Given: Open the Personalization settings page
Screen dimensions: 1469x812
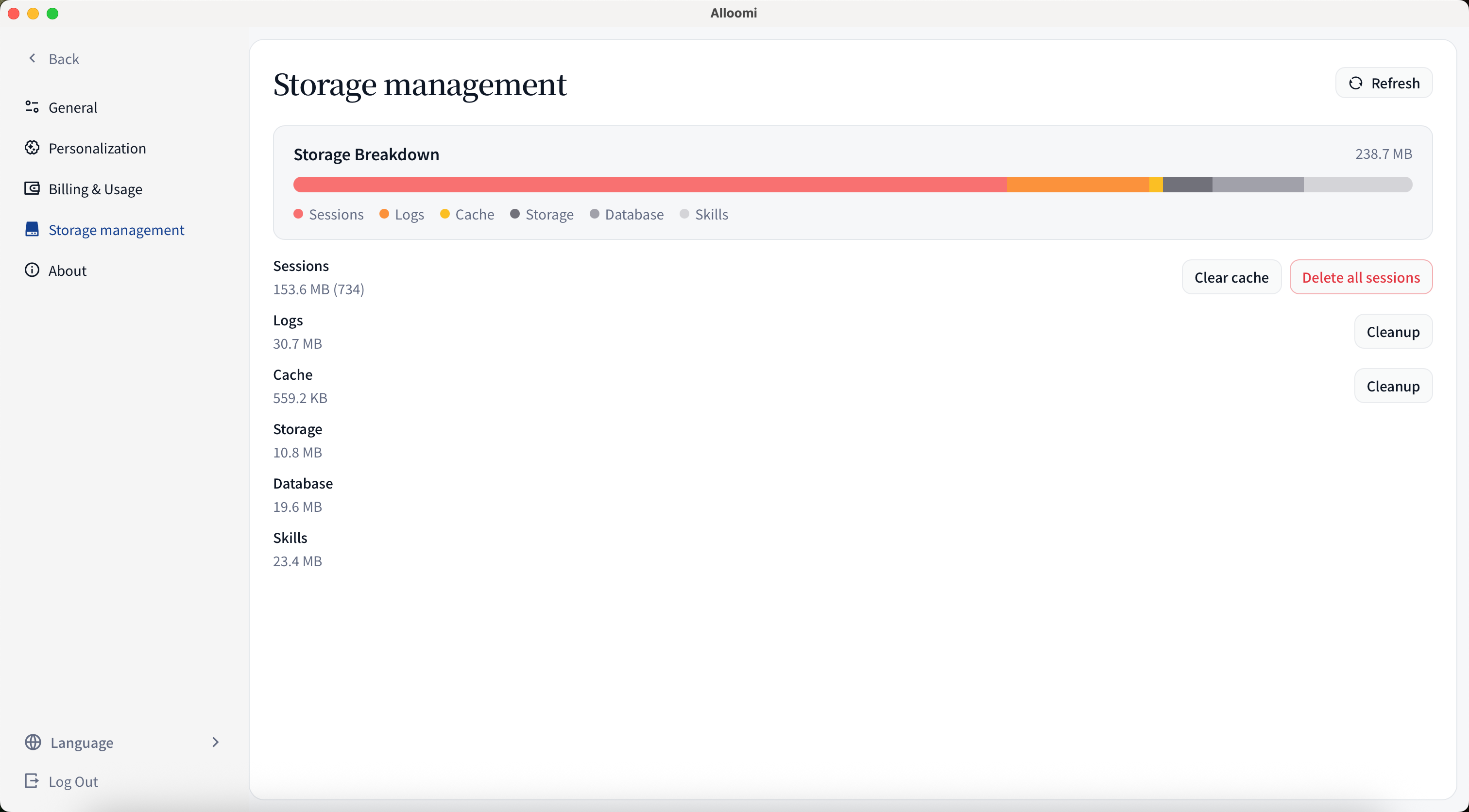Looking at the screenshot, I should point(97,148).
